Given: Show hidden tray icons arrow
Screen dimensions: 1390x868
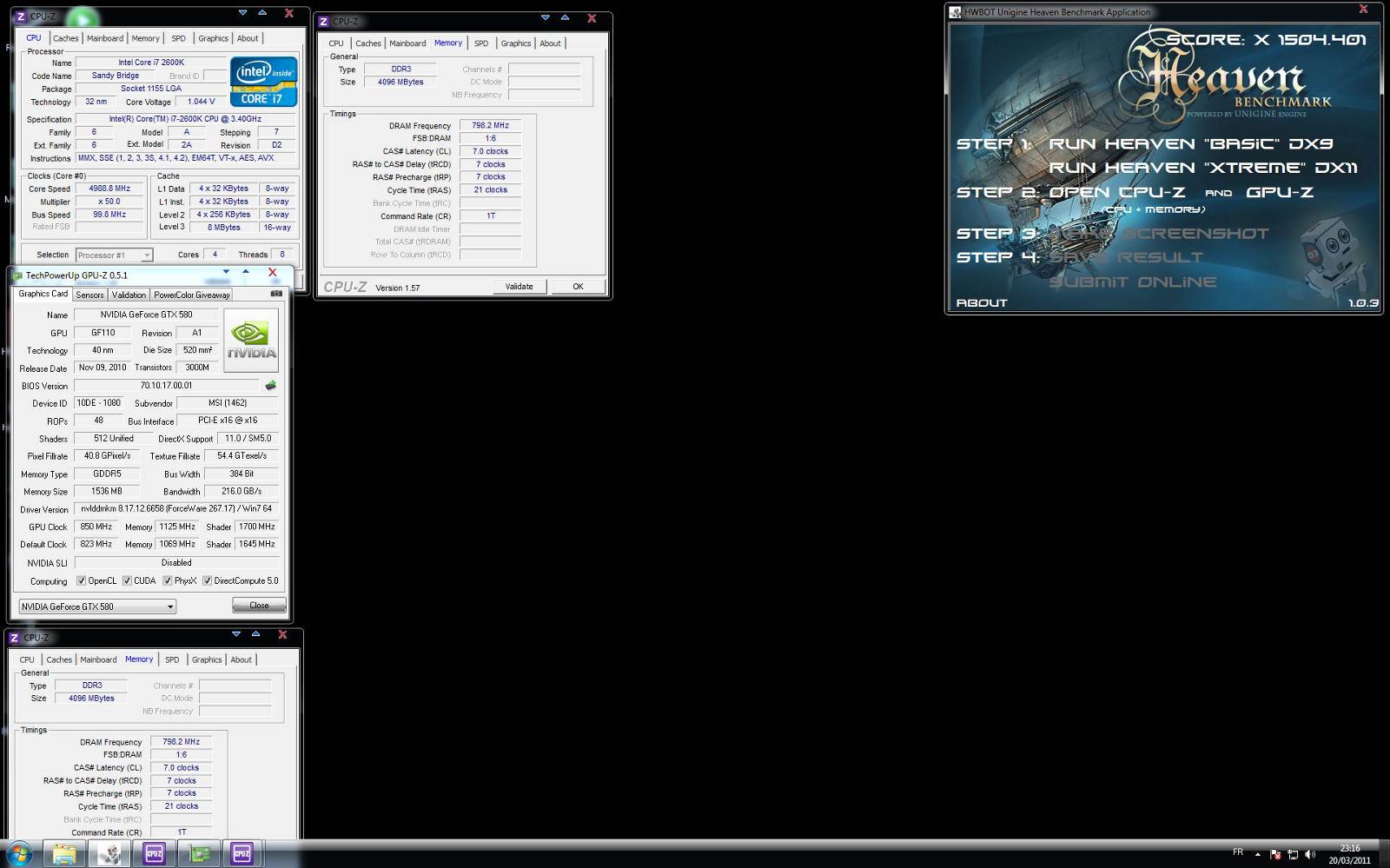Looking at the screenshot, I should [1258, 854].
